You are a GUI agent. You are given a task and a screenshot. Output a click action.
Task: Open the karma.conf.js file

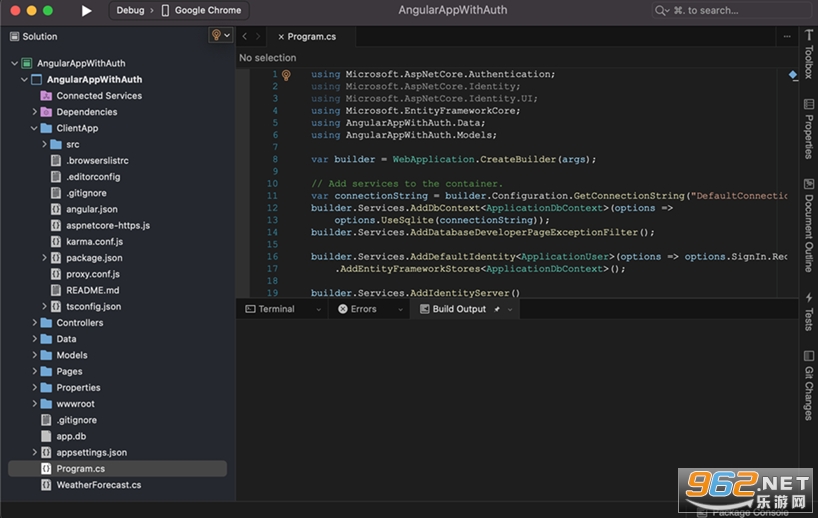tap(94, 241)
